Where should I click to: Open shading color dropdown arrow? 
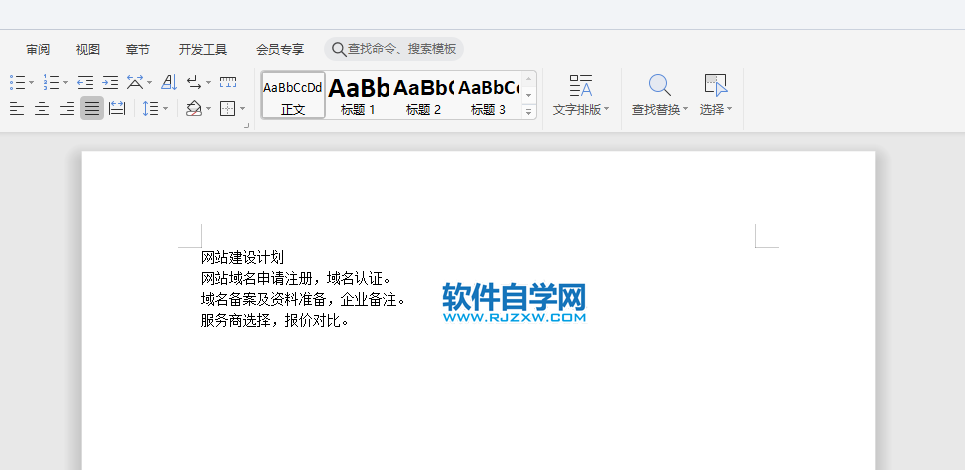[209, 110]
